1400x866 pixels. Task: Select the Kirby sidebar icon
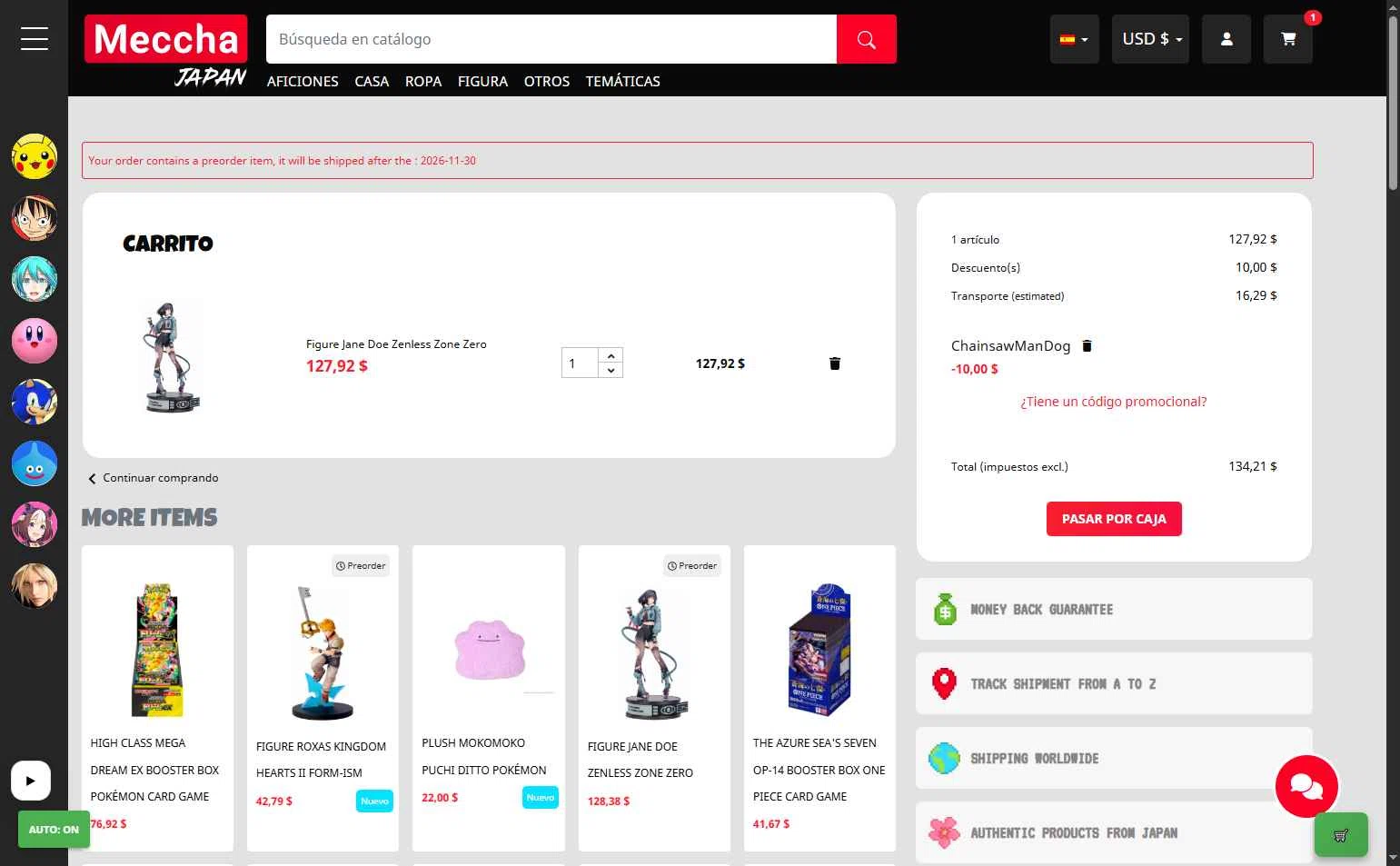[x=35, y=341]
